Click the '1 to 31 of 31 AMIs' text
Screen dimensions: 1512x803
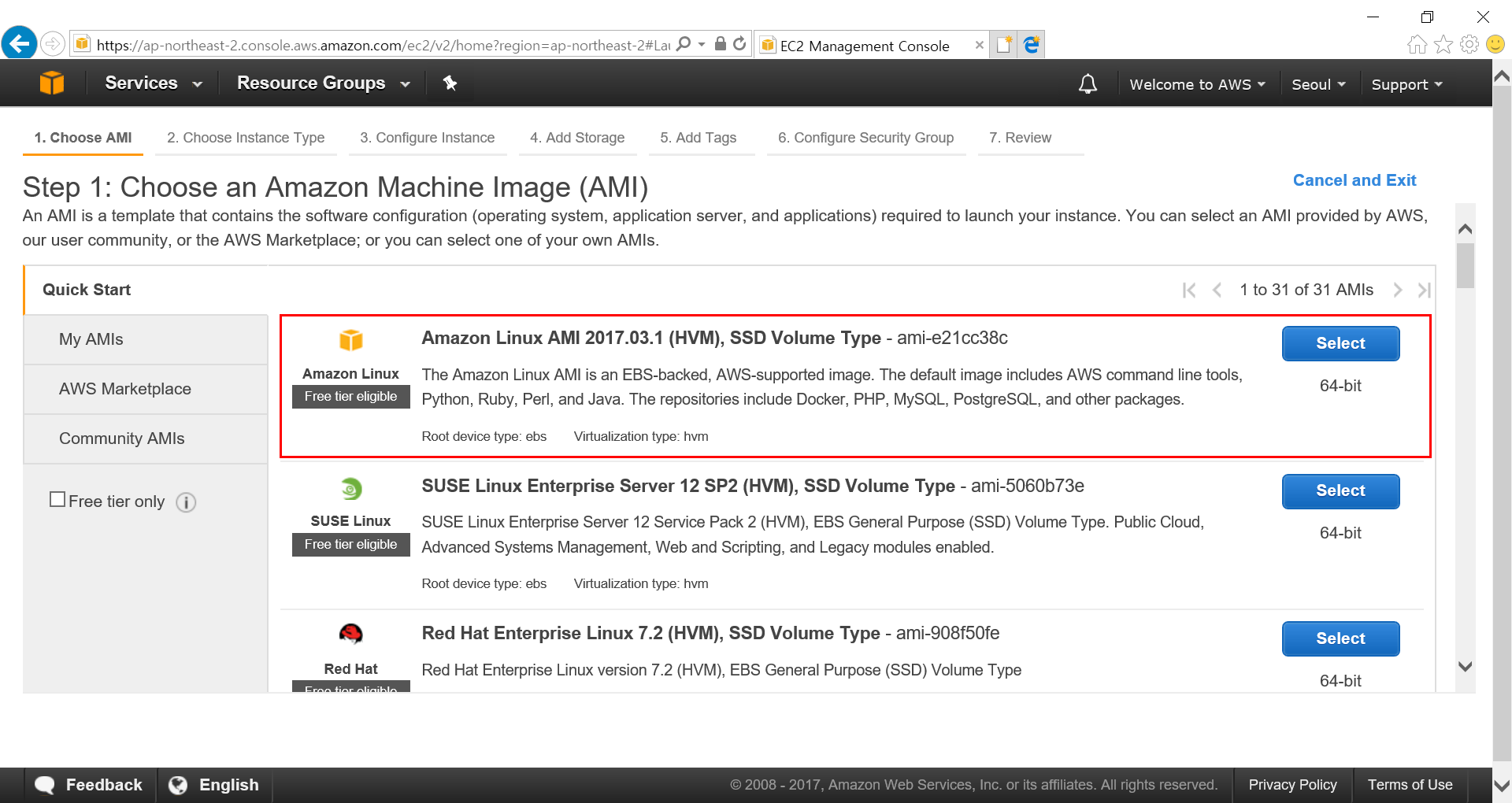(1306, 290)
